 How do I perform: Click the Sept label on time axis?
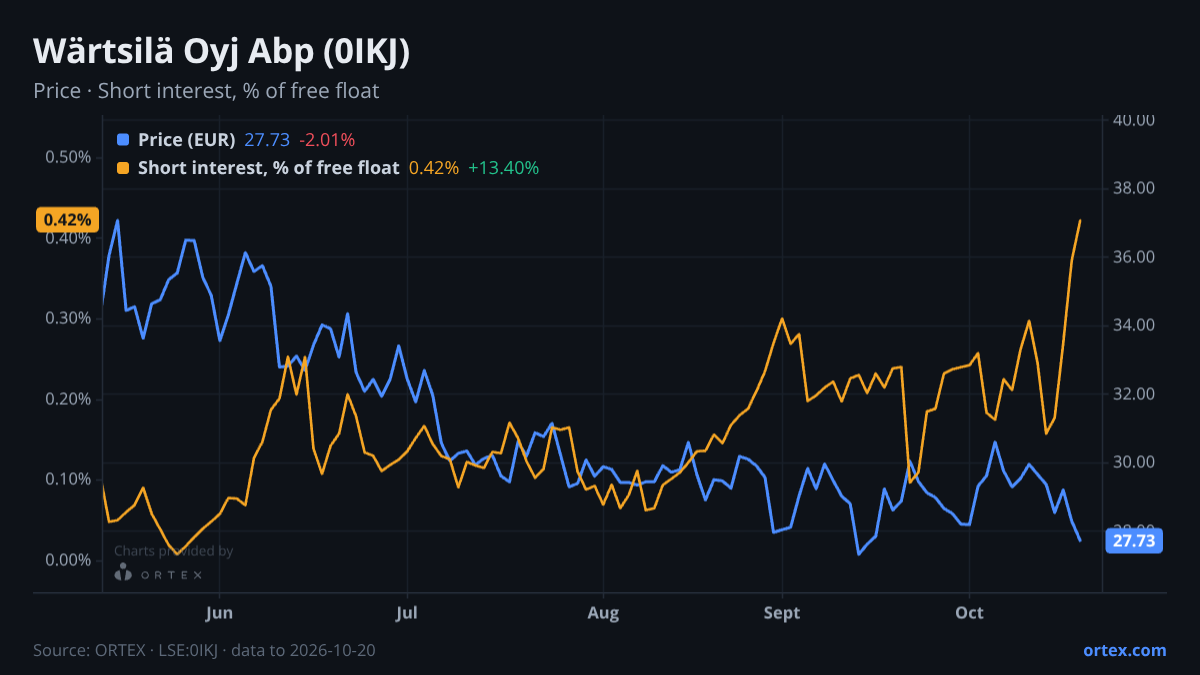tap(781, 612)
